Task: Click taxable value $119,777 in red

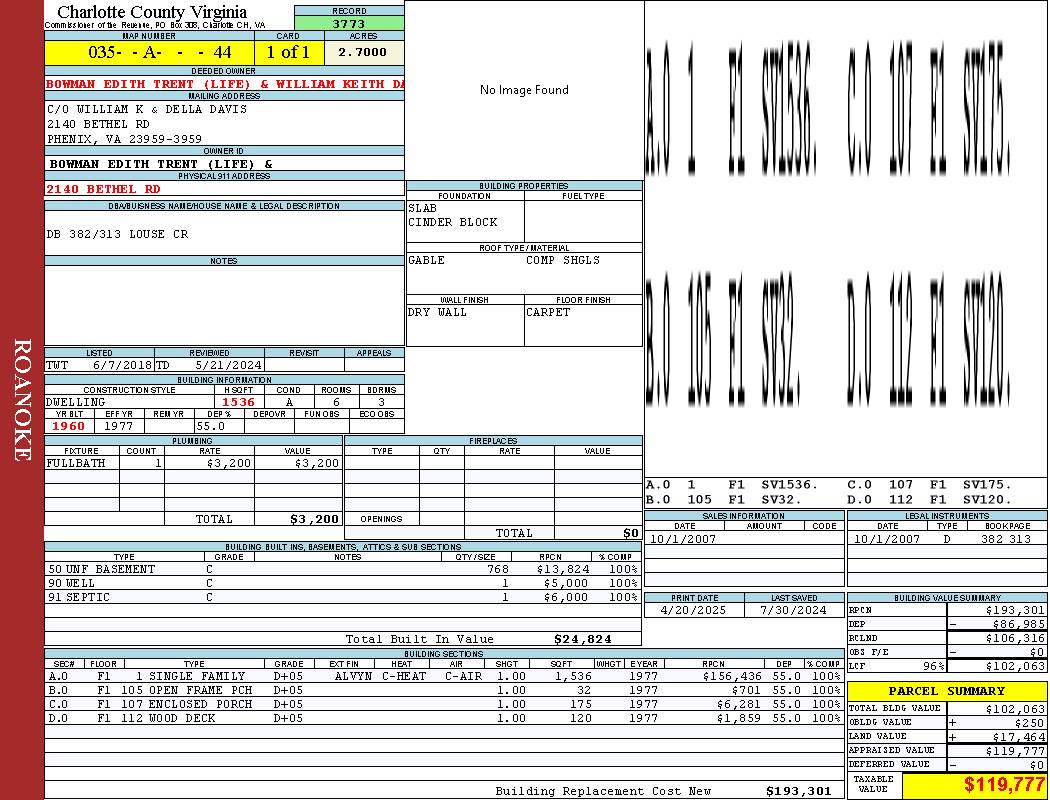Action: (1004, 784)
